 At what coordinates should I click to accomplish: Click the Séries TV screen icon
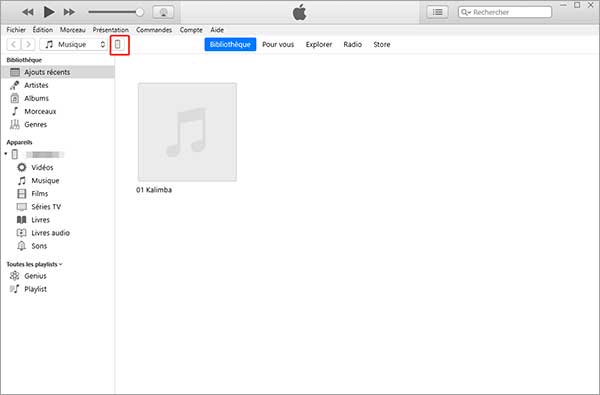coord(22,207)
